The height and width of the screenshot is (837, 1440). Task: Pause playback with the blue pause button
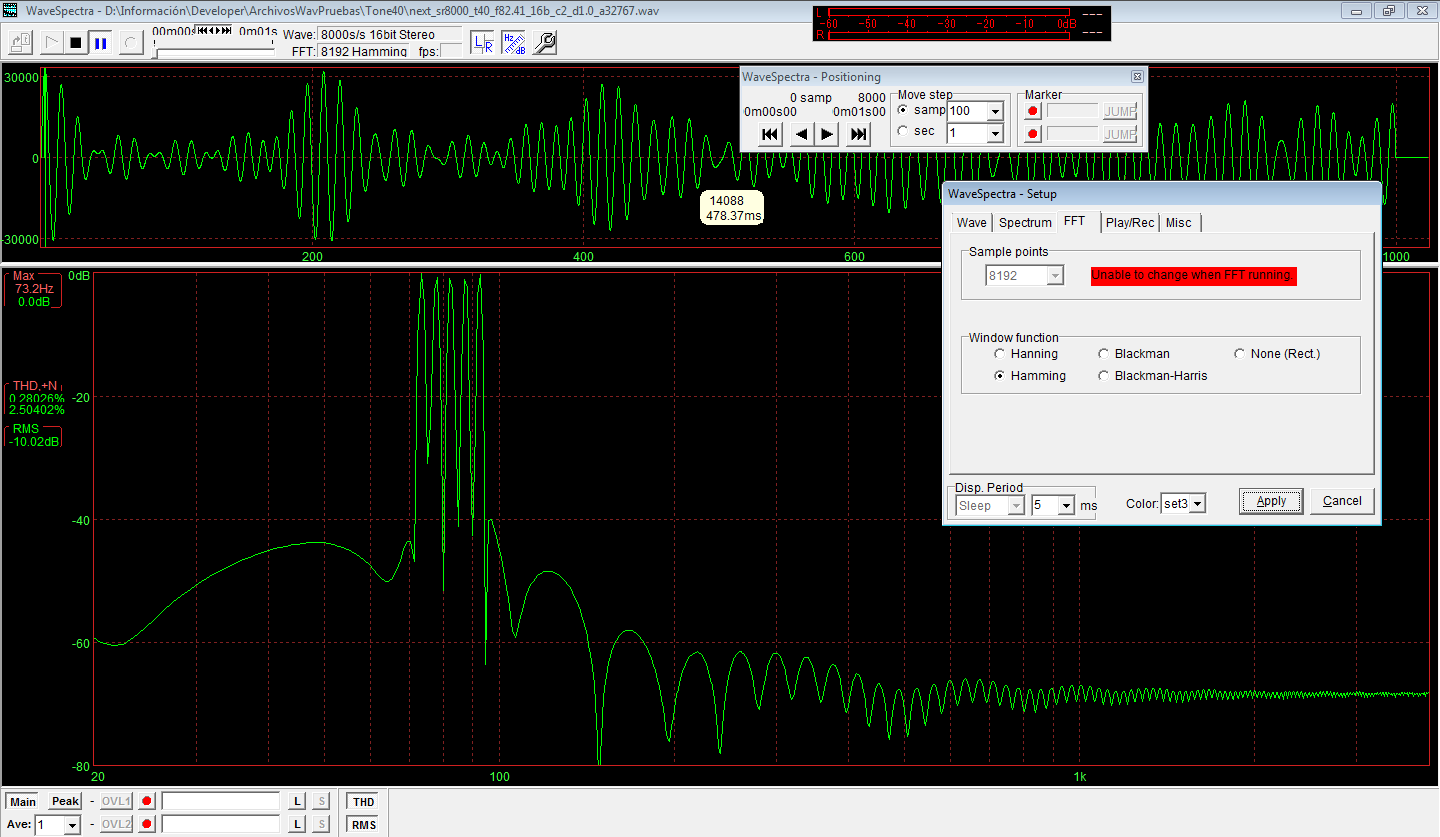(101, 43)
